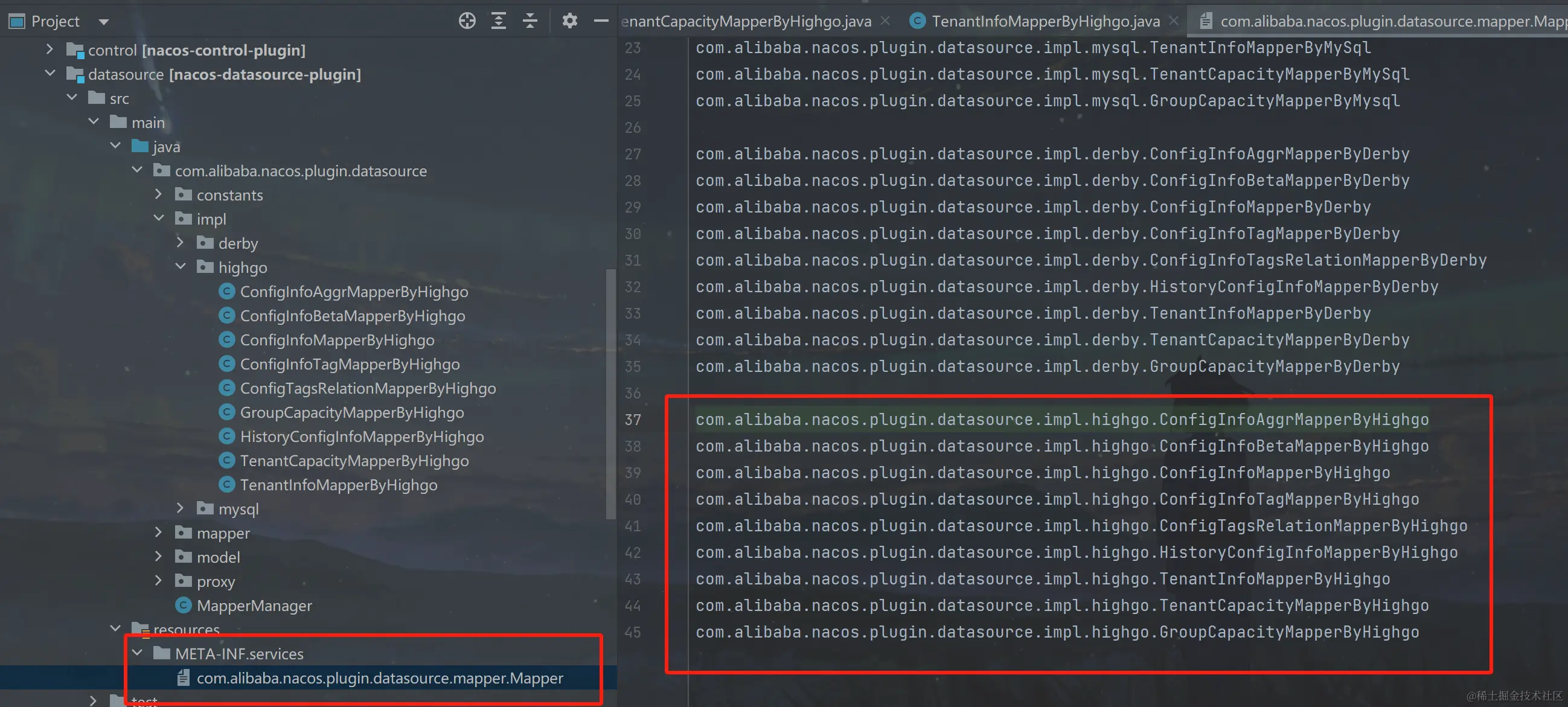Image resolution: width=1568 pixels, height=707 pixels.
Task: Select GroupCapacityMapperByHighgo class in tree
Action: [351, 412]
